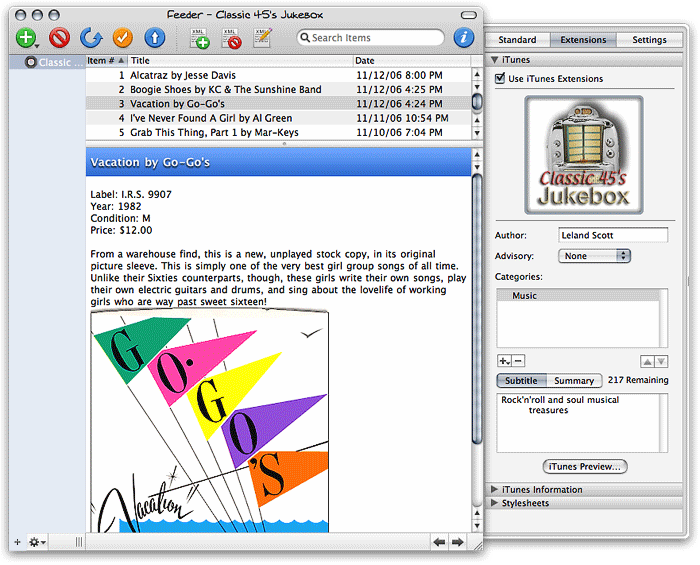Click the date 11/11/06 10:54 PM cell
Viewport: 700px width, 565px height.
402,118
